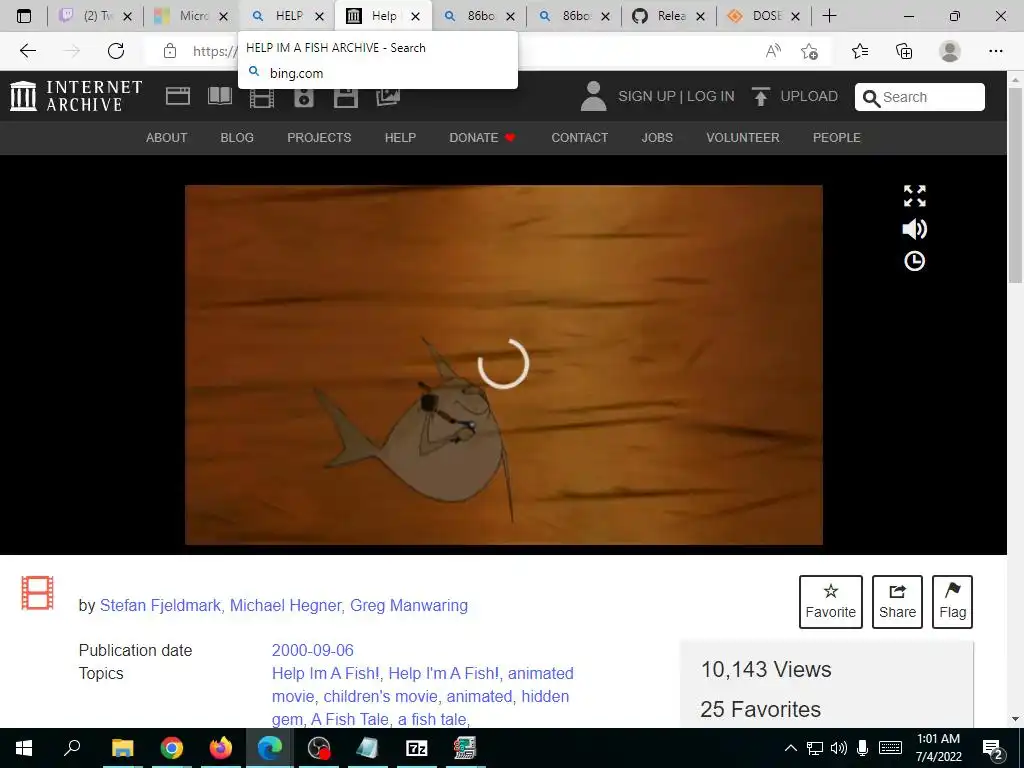Image resolution: width=1024 pixels, height=768 pixels.
Task: Click SIGN UP link
Action: 647,97
